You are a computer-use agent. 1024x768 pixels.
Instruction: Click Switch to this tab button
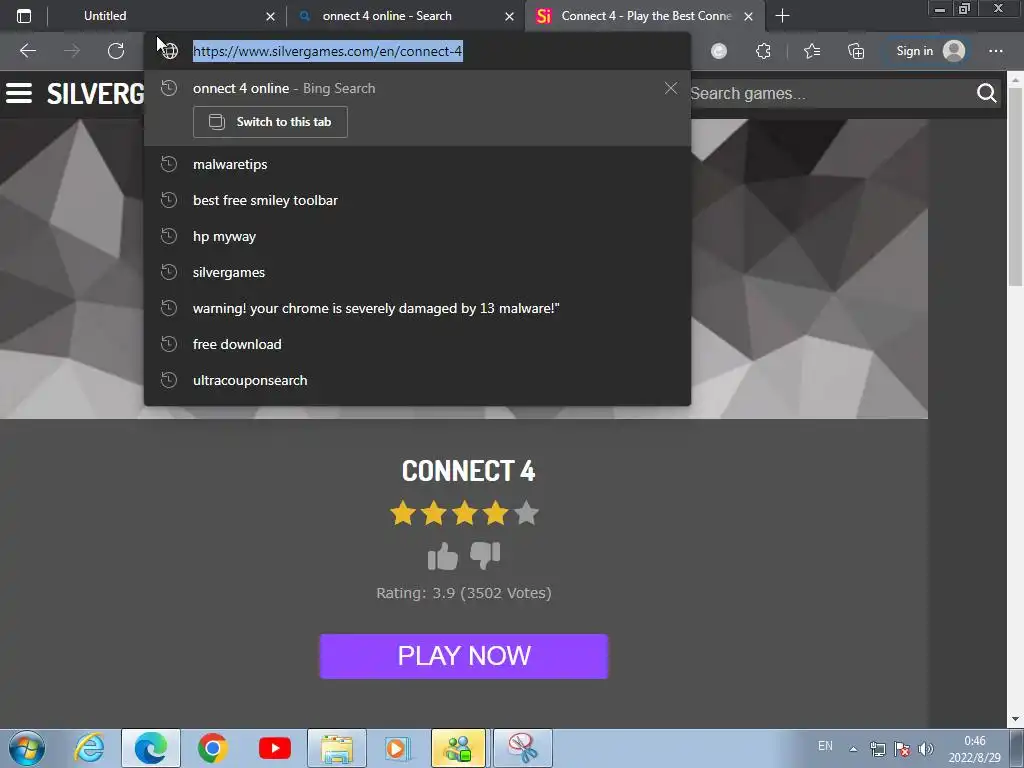[x=270, y=122]
